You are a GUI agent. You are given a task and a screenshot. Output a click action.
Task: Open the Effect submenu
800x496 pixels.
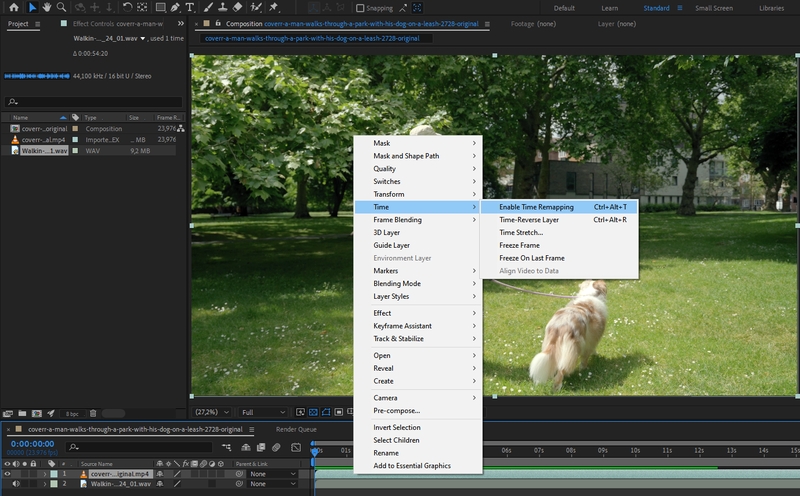coord(418,313)
